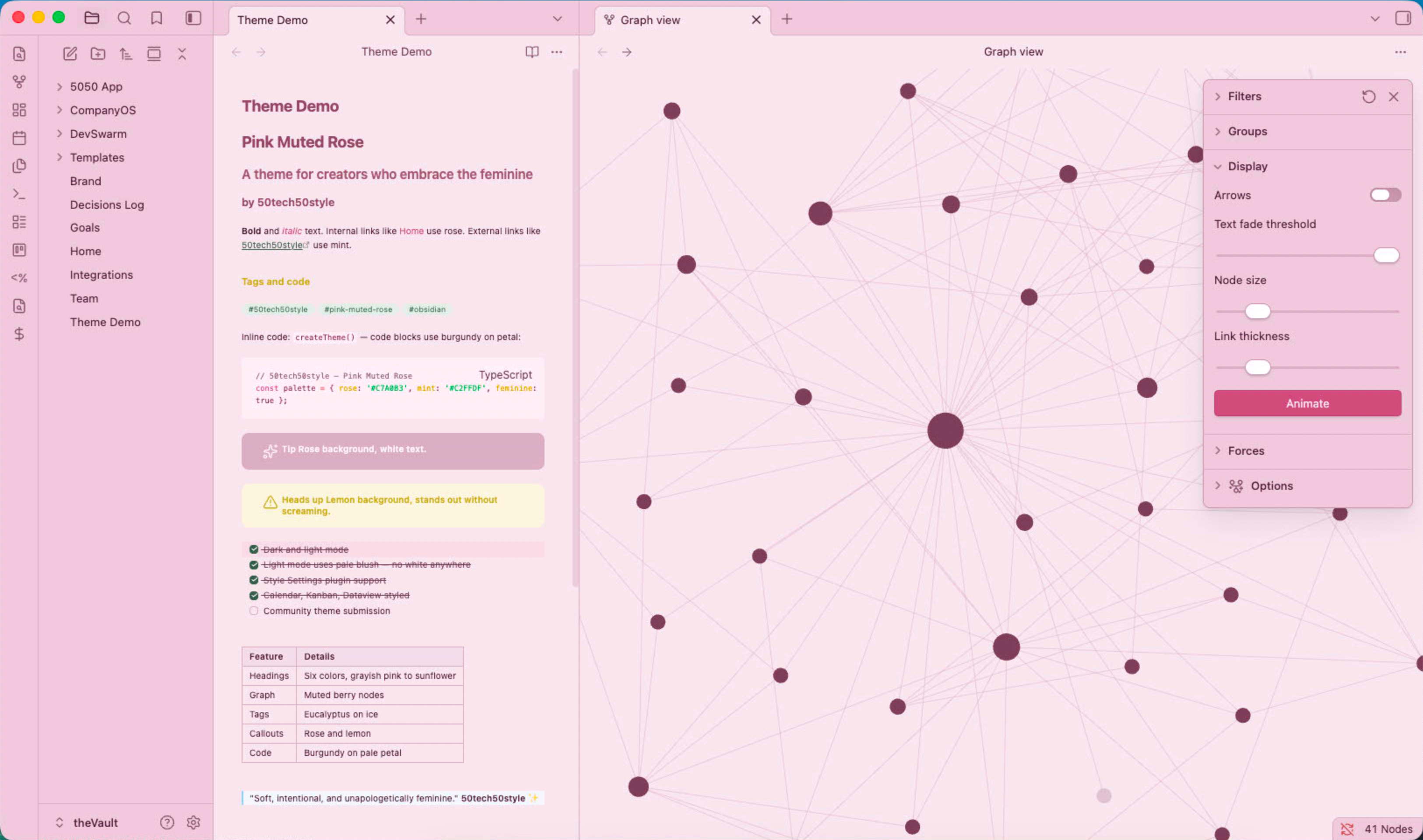
Task: Expand the Templates folder
Action: pos(59,157)
